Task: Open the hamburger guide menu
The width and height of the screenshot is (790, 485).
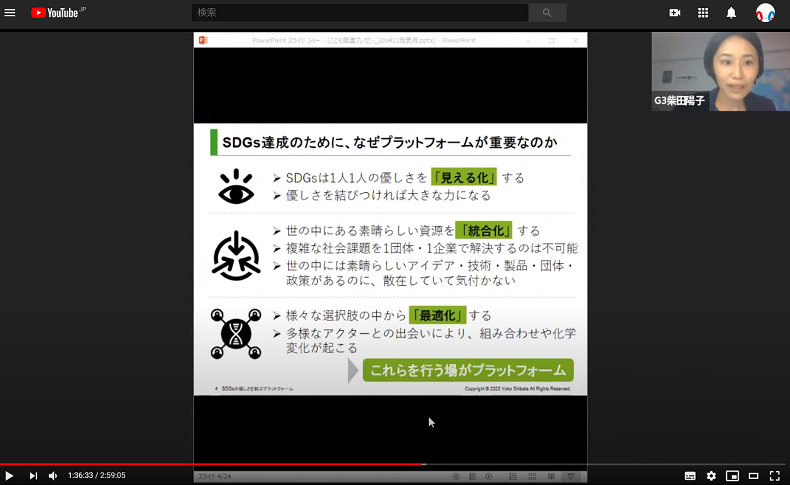Action: [10, 13]
